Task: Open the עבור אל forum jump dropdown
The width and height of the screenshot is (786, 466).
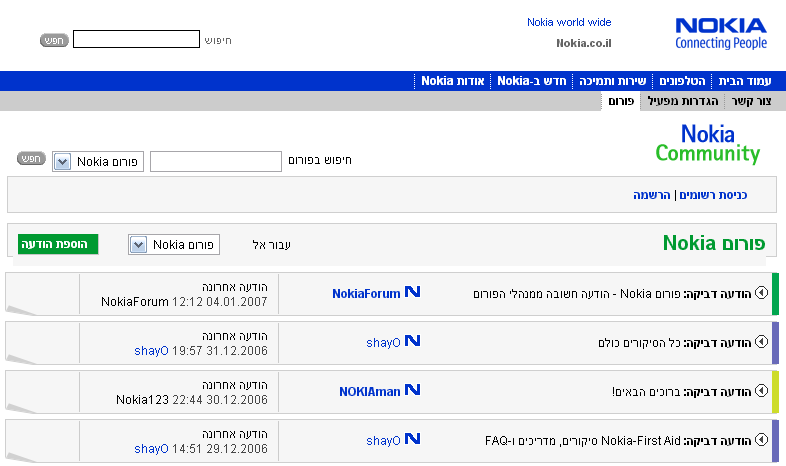Action: (174, 245)
